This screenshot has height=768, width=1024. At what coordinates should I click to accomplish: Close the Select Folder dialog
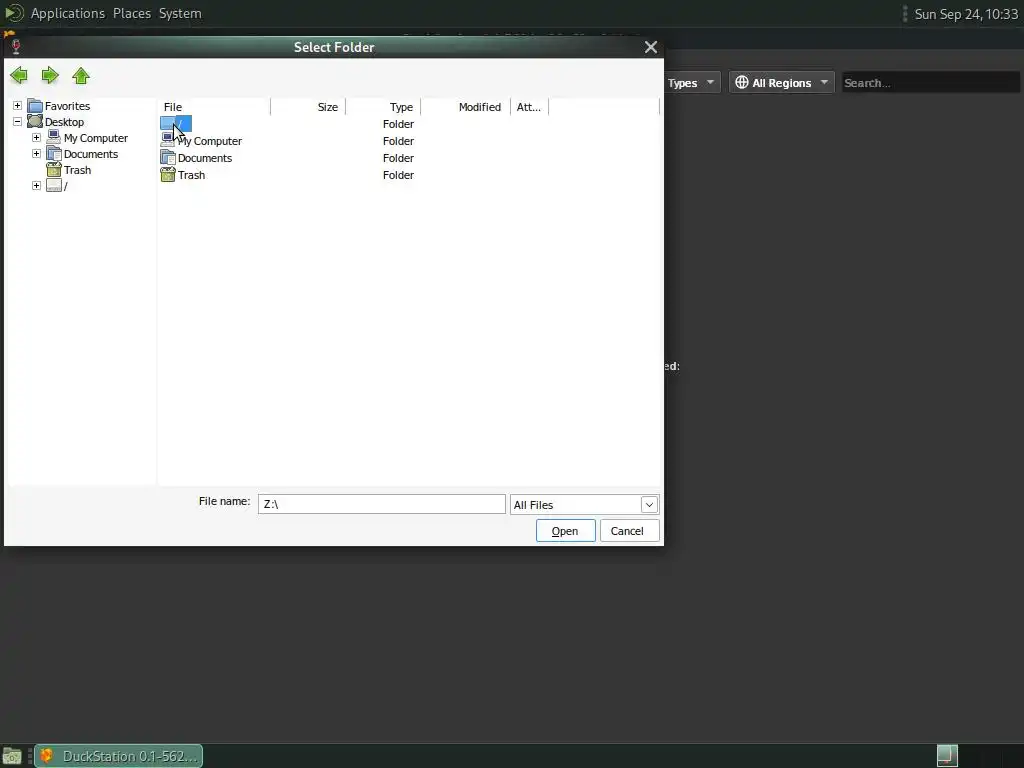(x=650, y=47)
